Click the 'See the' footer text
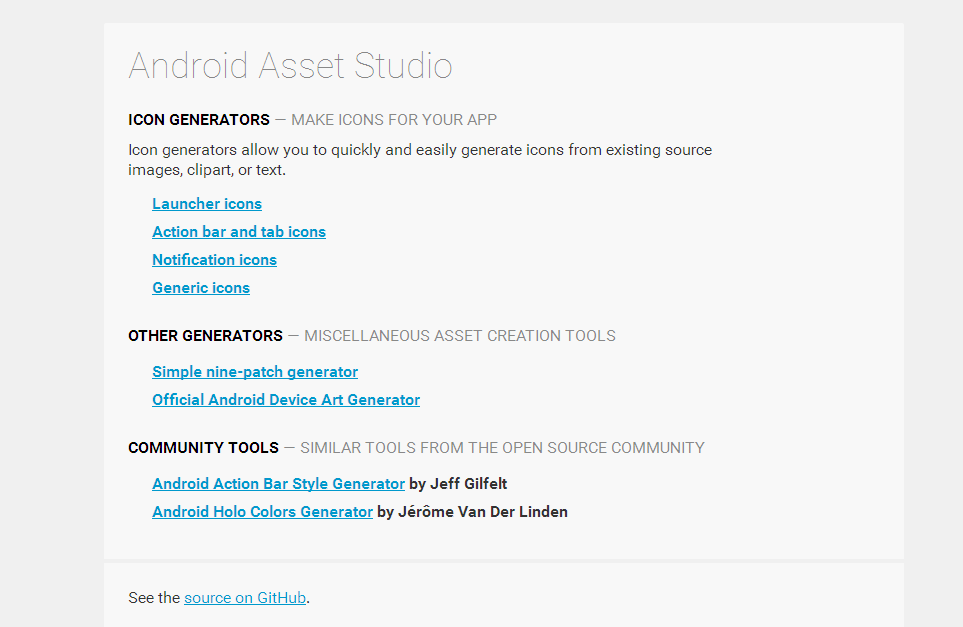Screen dimensions: 963x627 tap(154, 598)
